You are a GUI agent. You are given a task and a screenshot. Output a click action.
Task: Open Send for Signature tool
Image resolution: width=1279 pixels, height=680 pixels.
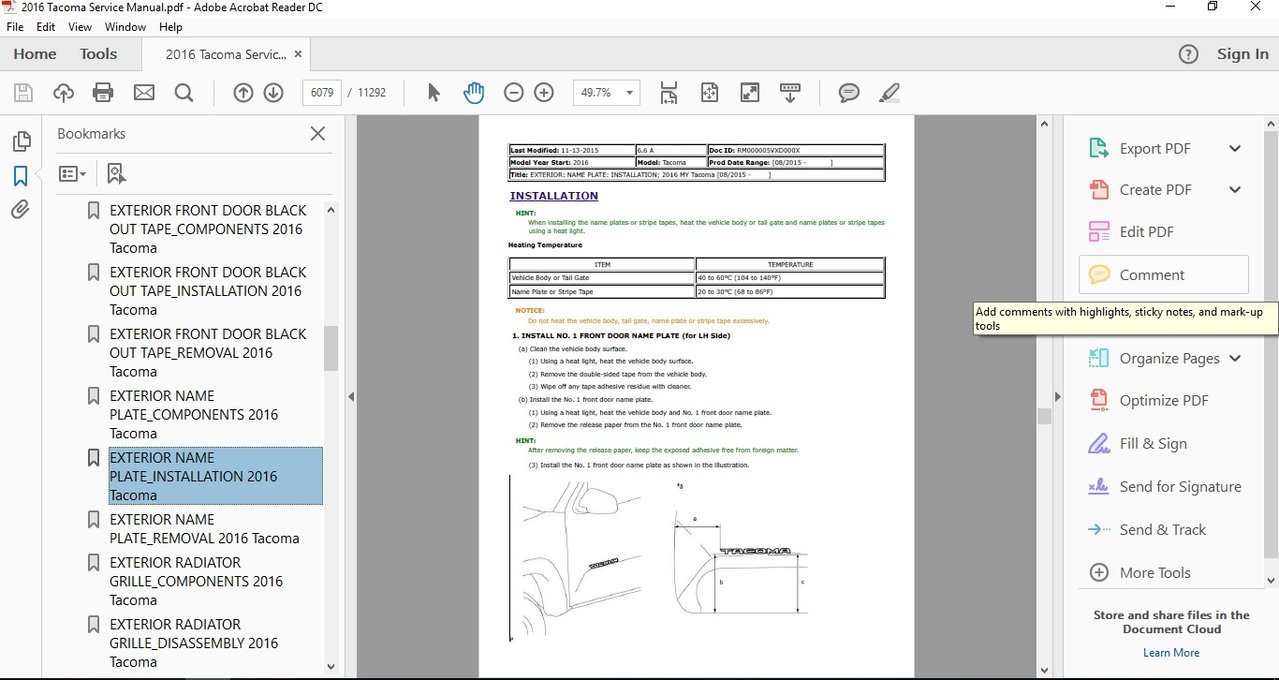[1180, 487]
